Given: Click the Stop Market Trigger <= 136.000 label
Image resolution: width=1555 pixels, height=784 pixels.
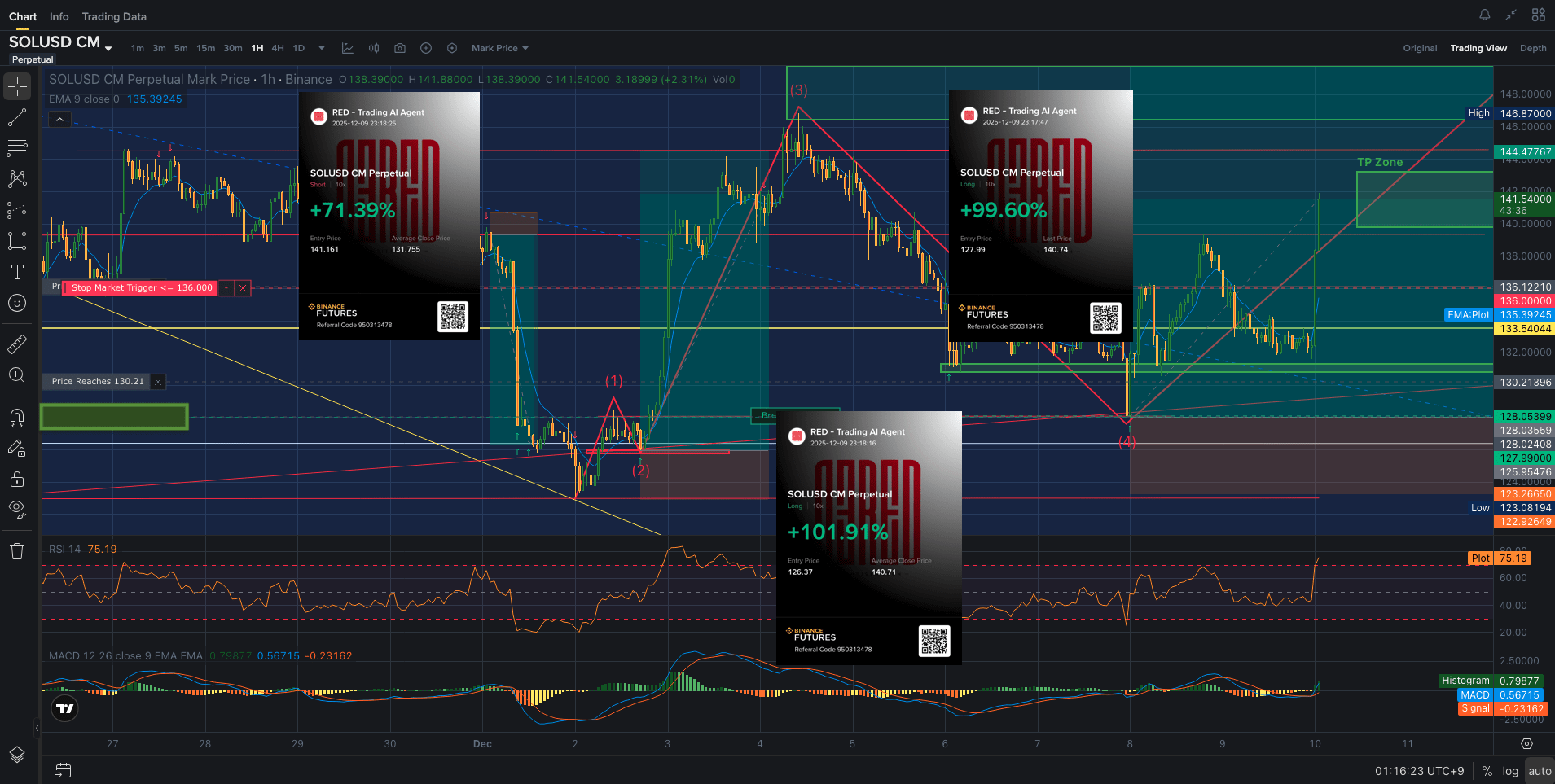Looking at the screenshot, I should pyautogui.click(x=141, y=287).
